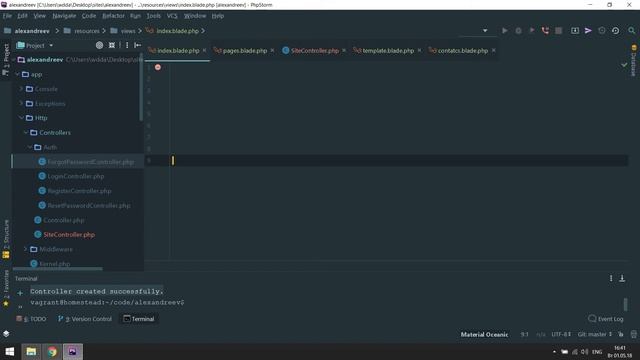This screenshot has height=360, width=640.
Task: Open Project panel options (vertical dots)
Action: click(x=127, y=45)
